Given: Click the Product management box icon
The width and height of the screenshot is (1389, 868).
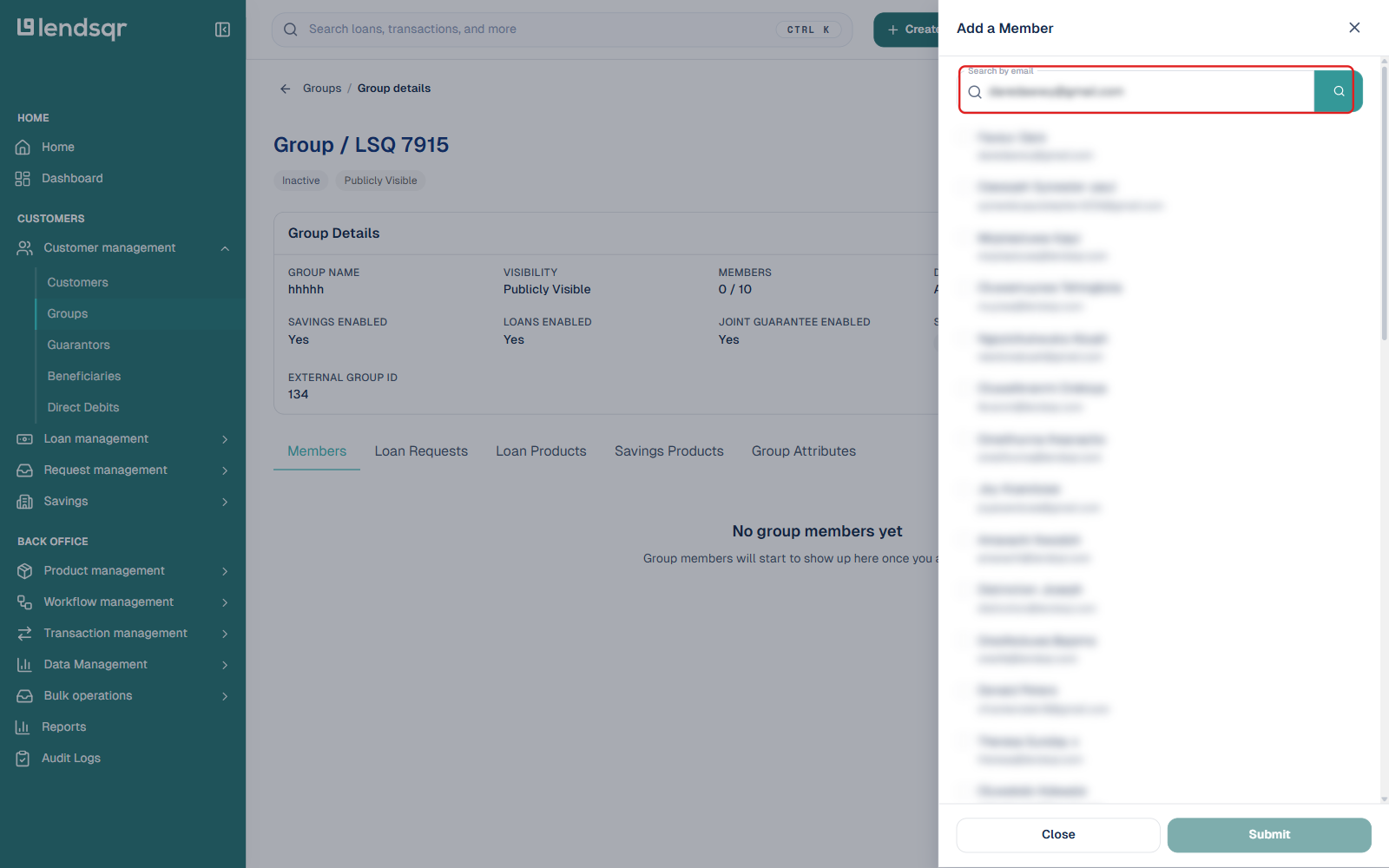Looking at the screenshot, I should coord(25,571).
